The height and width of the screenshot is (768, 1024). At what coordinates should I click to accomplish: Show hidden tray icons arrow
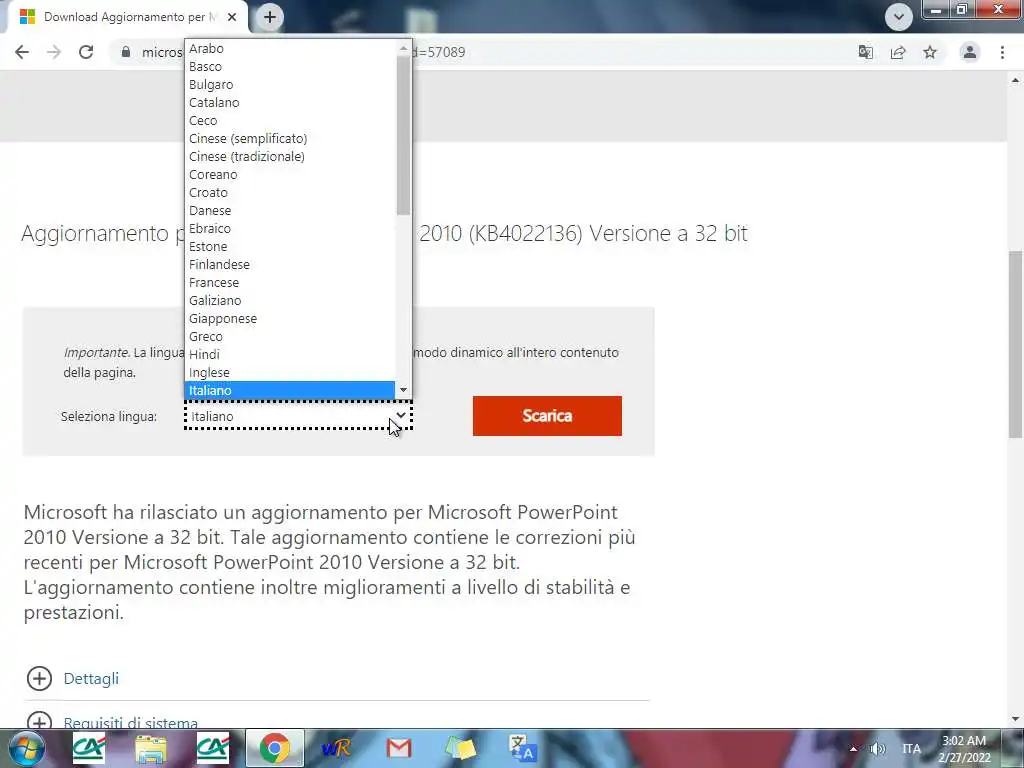pyautogui.click(x=853, y=749)
